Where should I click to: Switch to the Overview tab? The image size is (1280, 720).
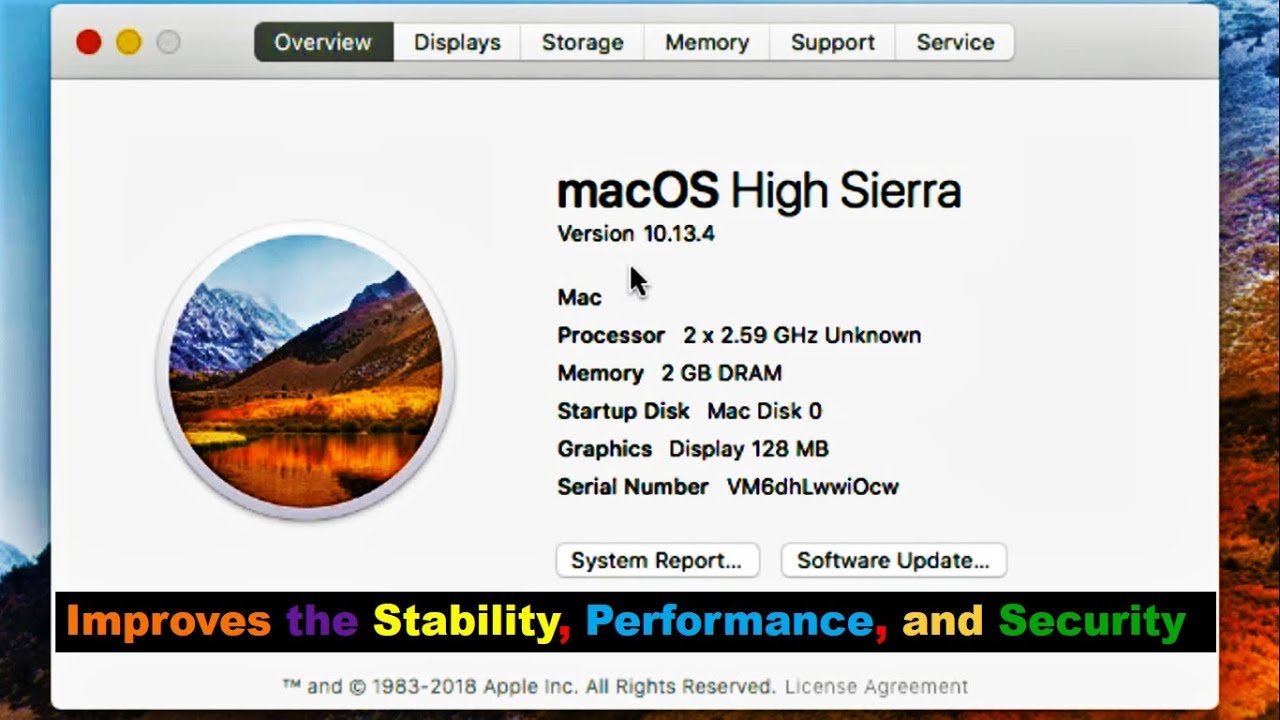pyautogui.click(x=323, y=43)
